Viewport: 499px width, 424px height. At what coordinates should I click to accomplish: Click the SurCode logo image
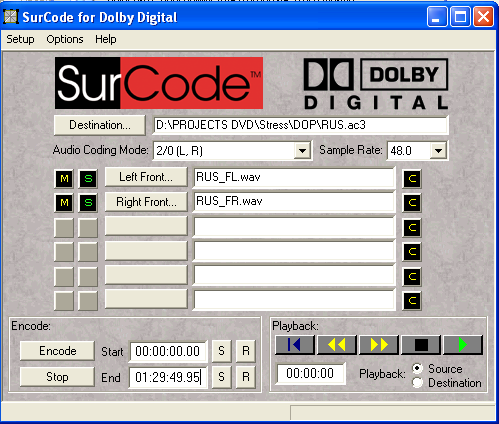(x=159, y=83)
